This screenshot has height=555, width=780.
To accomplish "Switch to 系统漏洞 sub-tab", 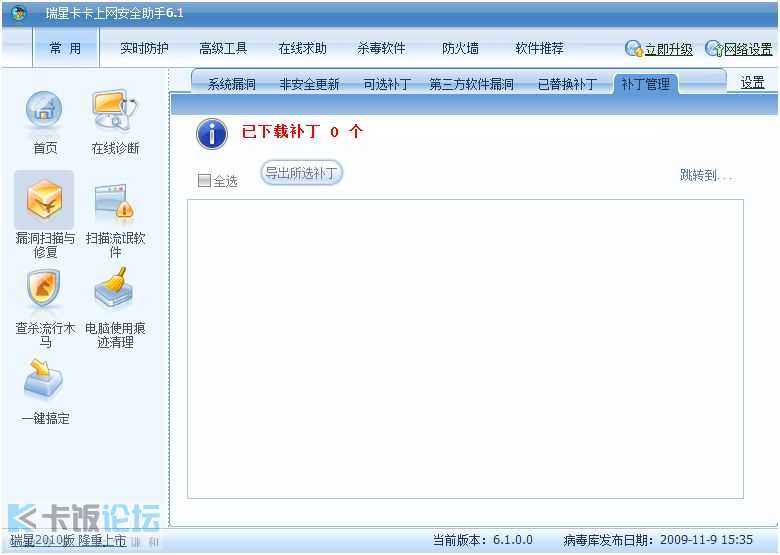I will pyautogui.click(x=232, y=84).
